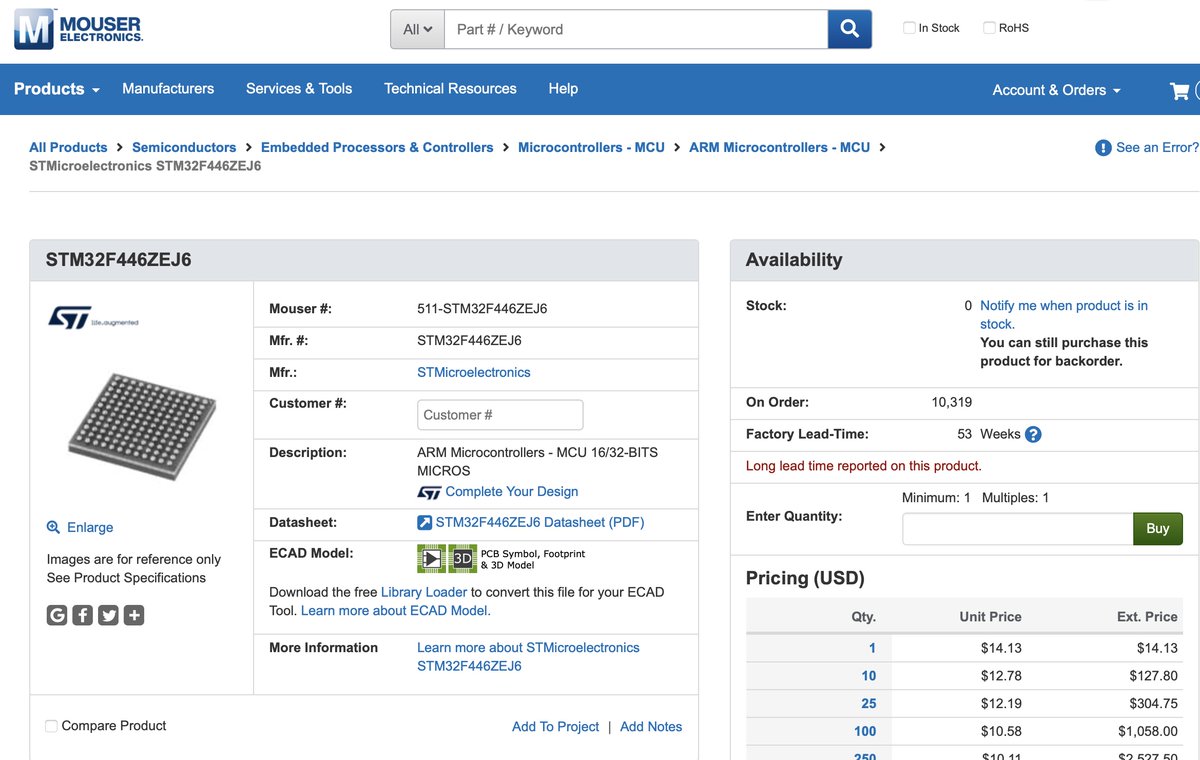Select quantity 10 pricing tier
The image size is (1200, 760).
(869, 676)
